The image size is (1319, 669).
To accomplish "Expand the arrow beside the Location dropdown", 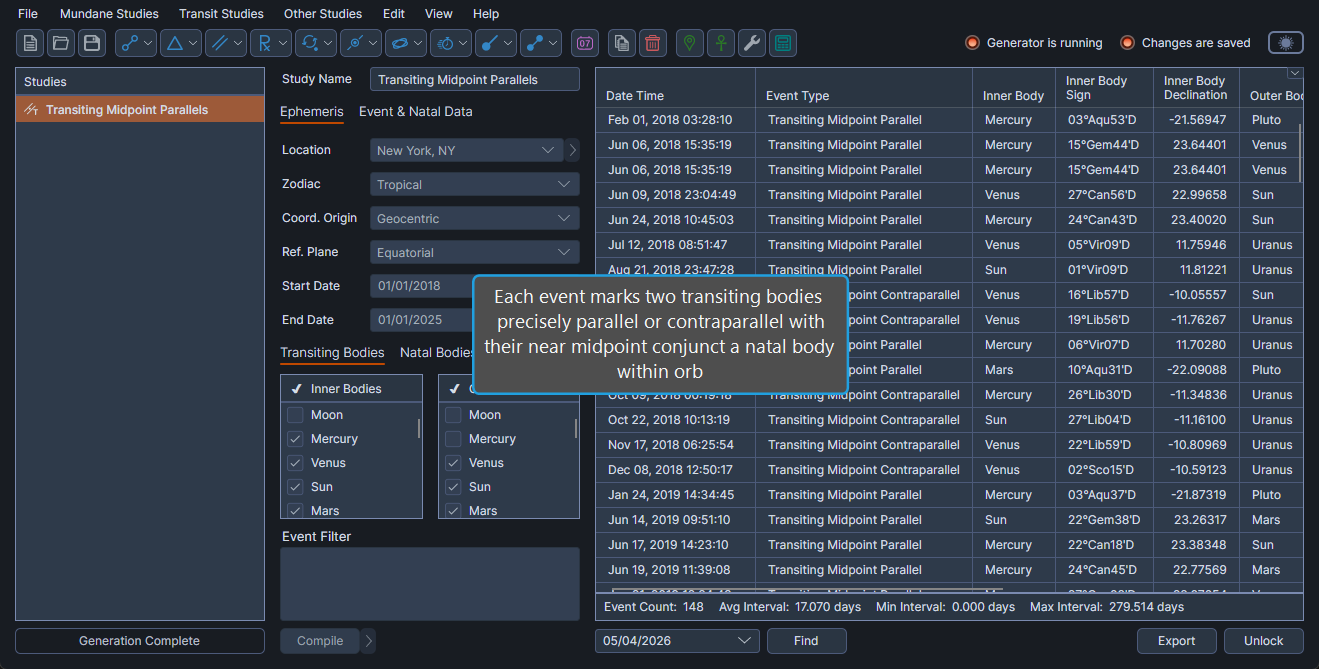I will tap(573, 151).
